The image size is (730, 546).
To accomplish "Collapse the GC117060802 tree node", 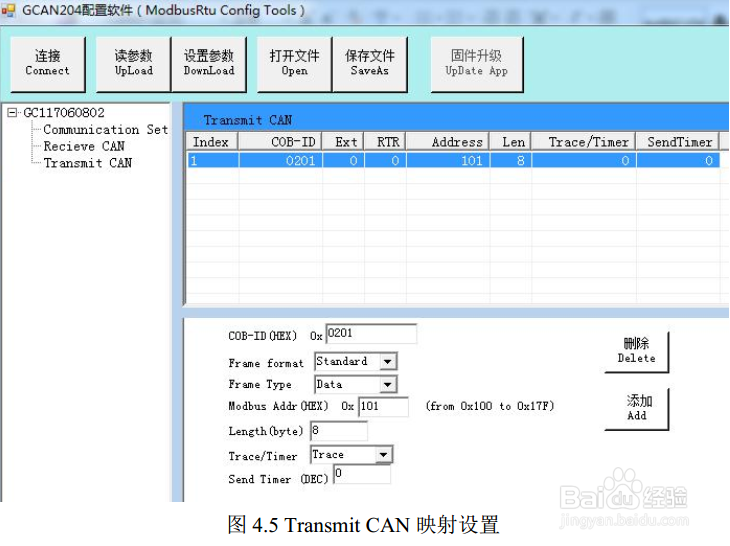I will pyautogui.click(x=12, y=113).
